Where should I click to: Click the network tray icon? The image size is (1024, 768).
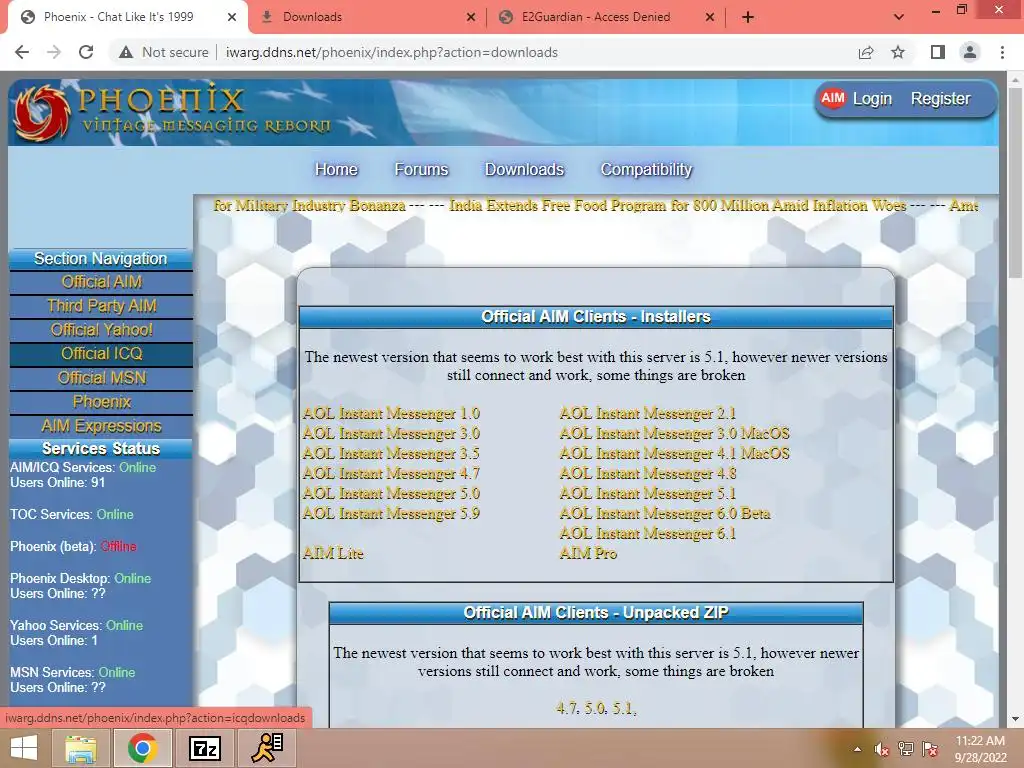tap(906, 749)
